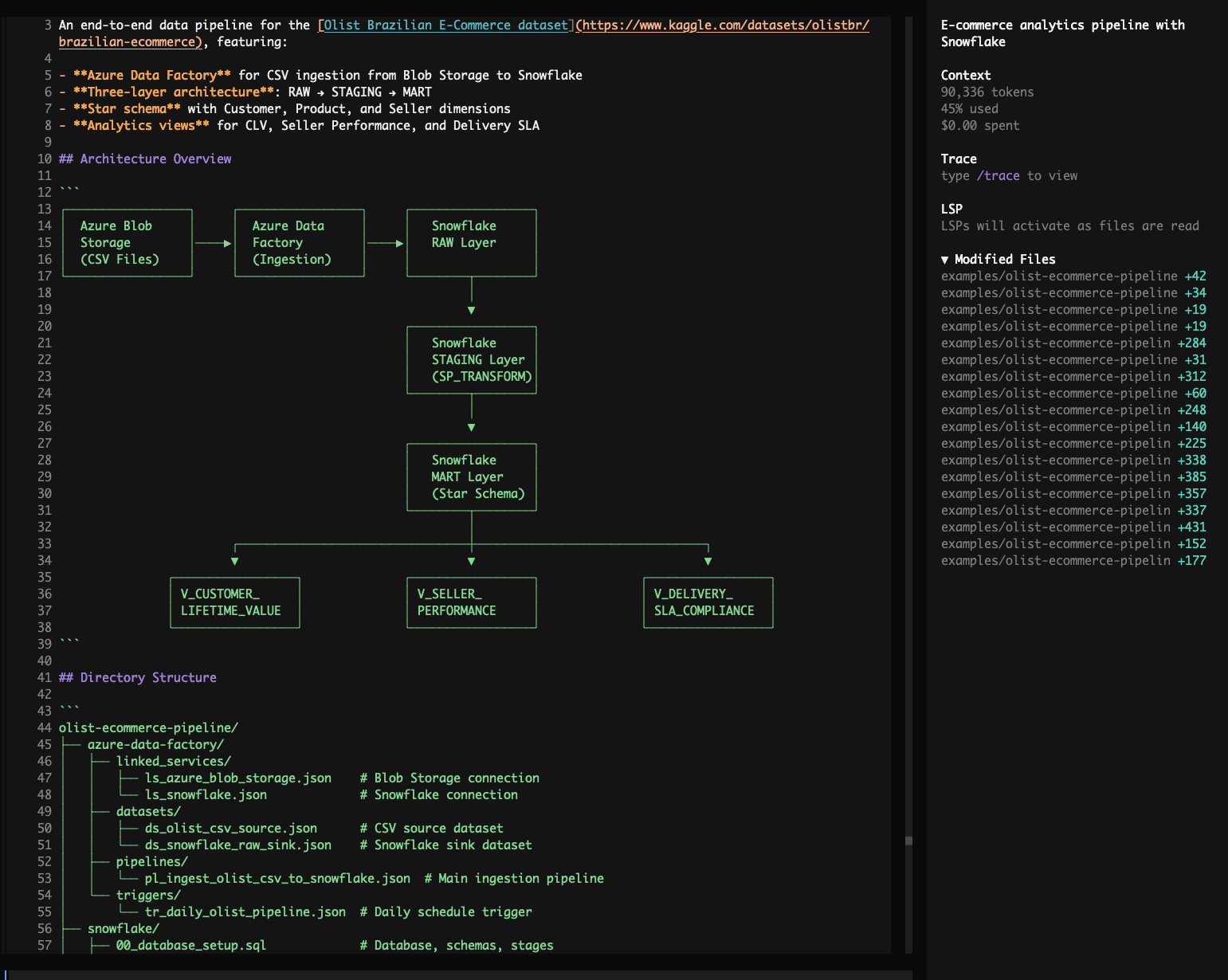
Task: Select 00_database_setup.sql under snowflake
Action: pos(191,945)
